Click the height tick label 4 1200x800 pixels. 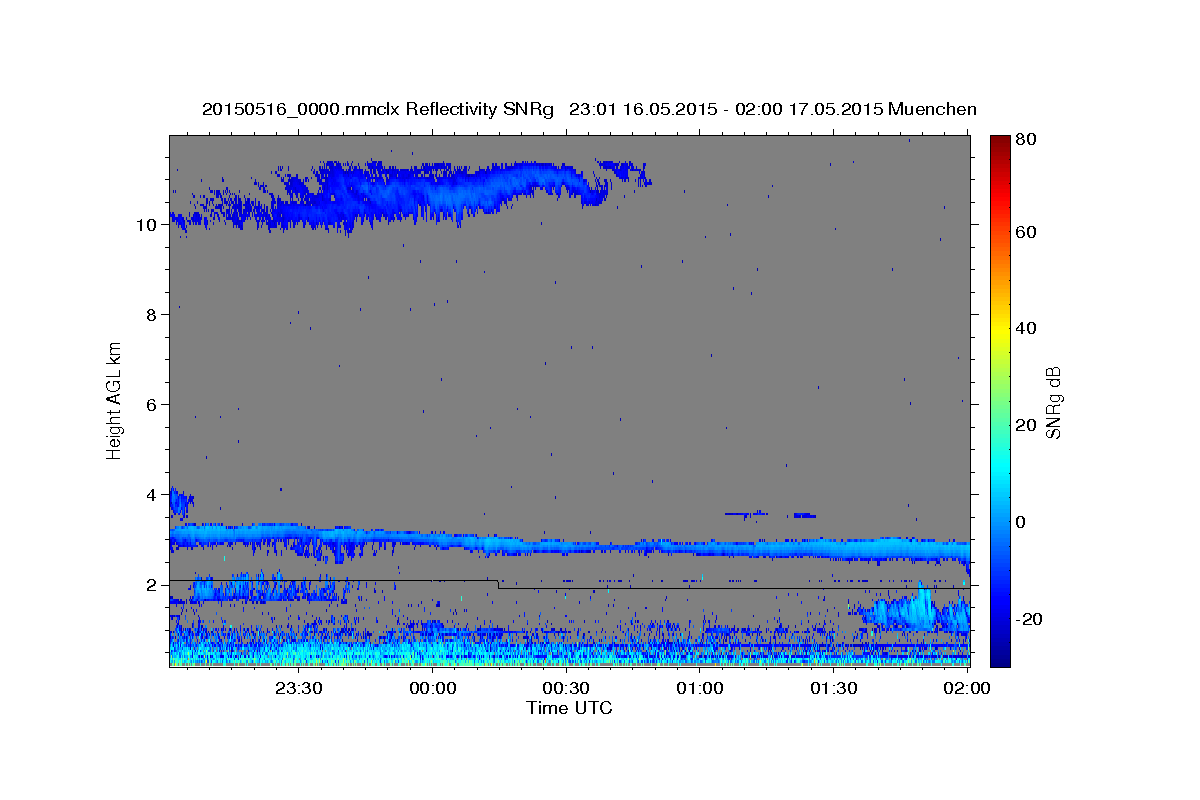click(x=153, y=495)
